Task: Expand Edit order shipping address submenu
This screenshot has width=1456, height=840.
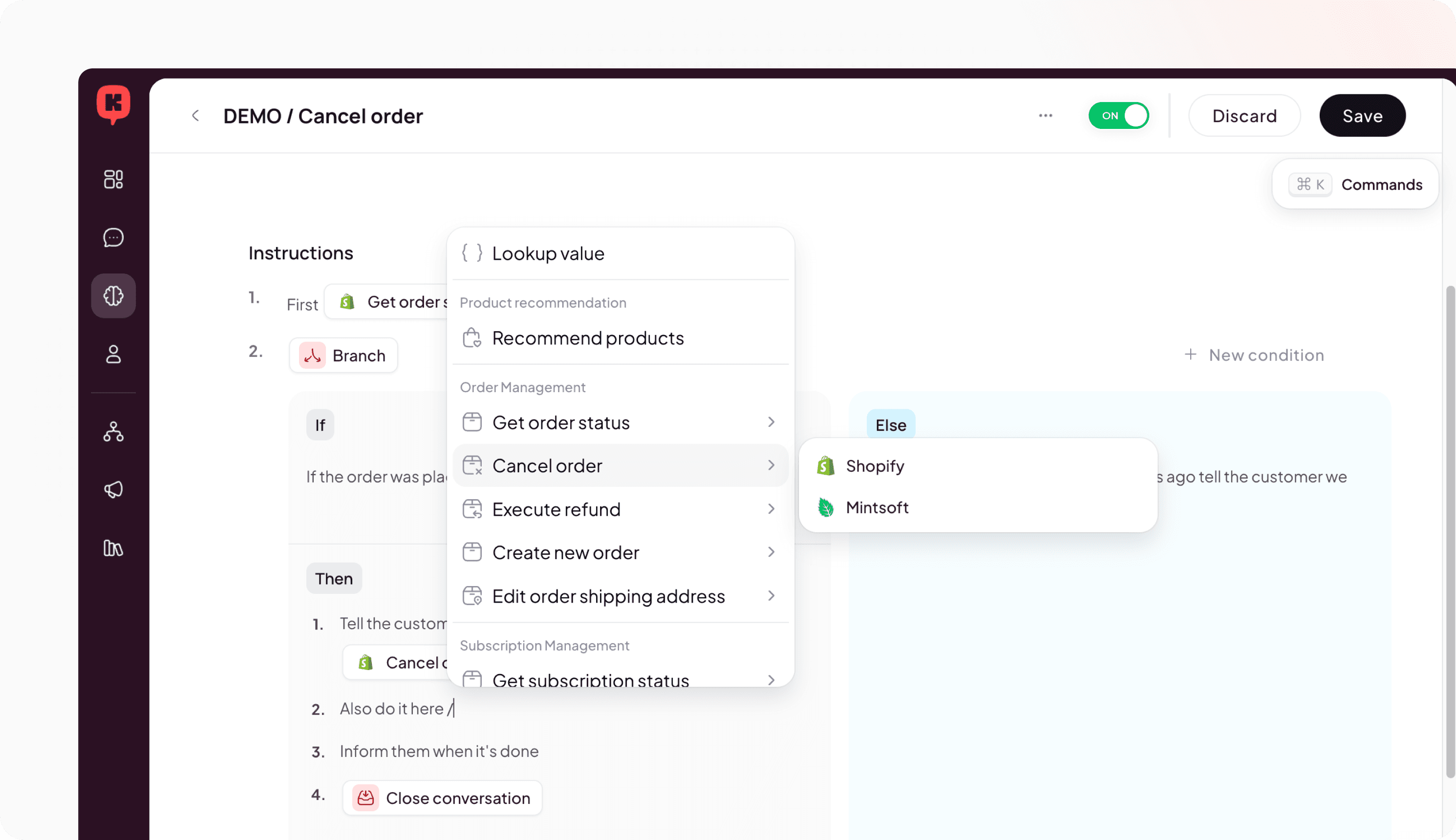Action: point(620,596)
